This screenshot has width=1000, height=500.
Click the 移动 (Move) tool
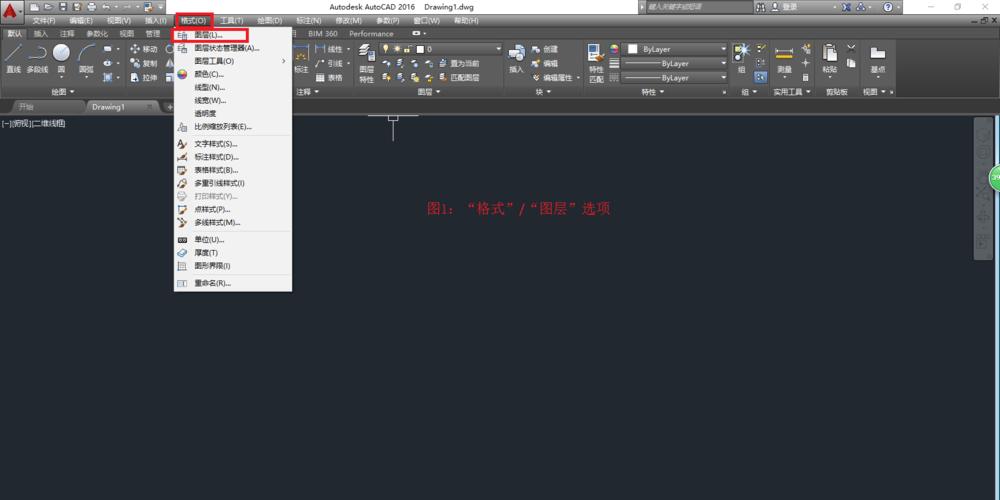click(x=143, y=49)
